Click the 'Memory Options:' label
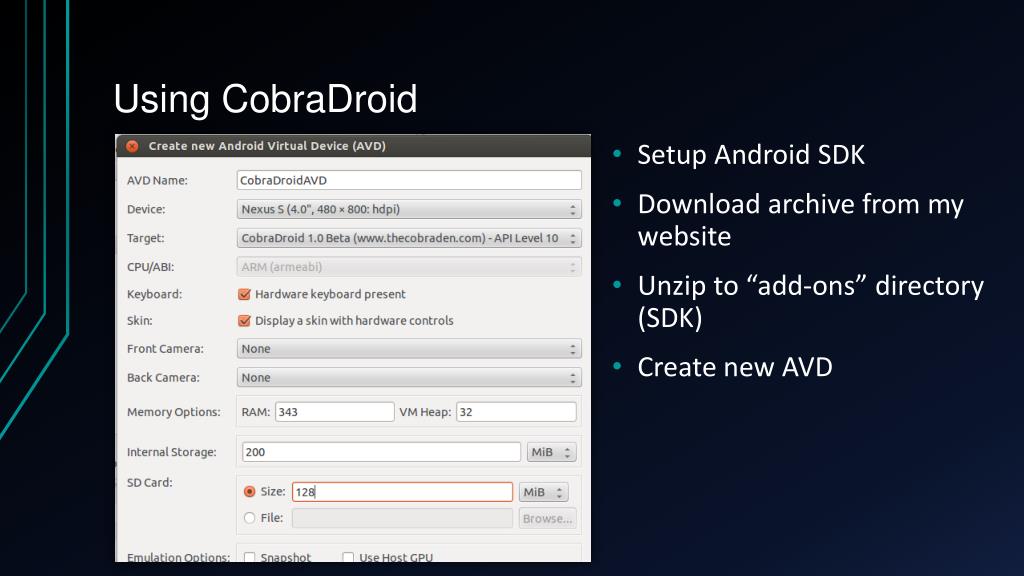This screenshot has width=1024, height=576. (174, 412)
